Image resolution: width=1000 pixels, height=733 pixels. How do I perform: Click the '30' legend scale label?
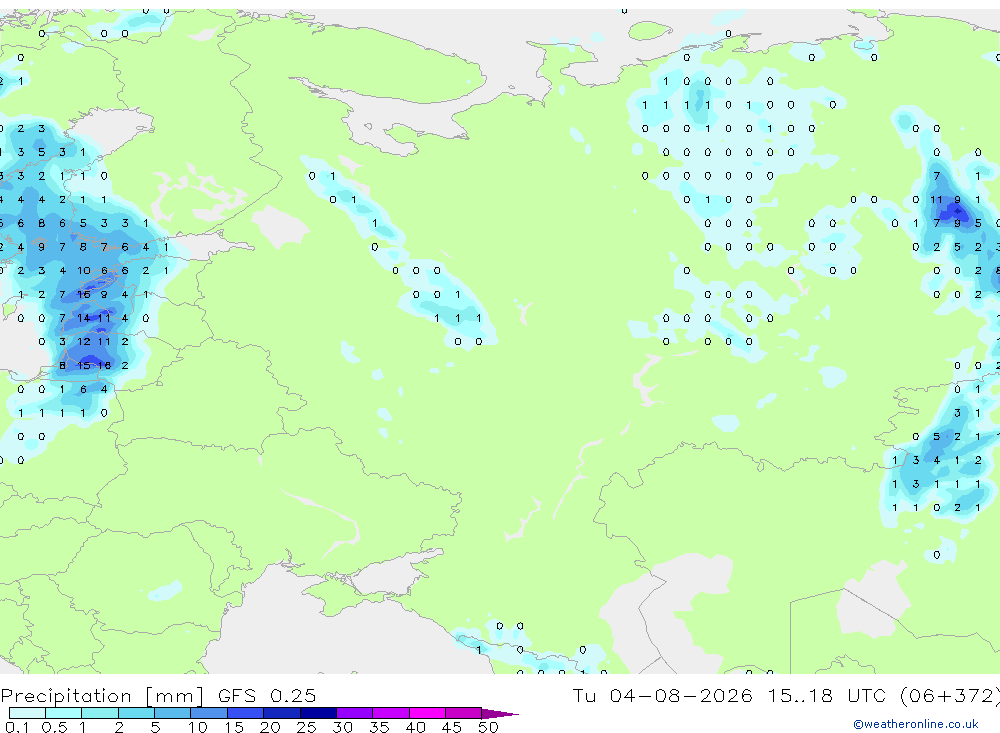[x=342, y=727]
